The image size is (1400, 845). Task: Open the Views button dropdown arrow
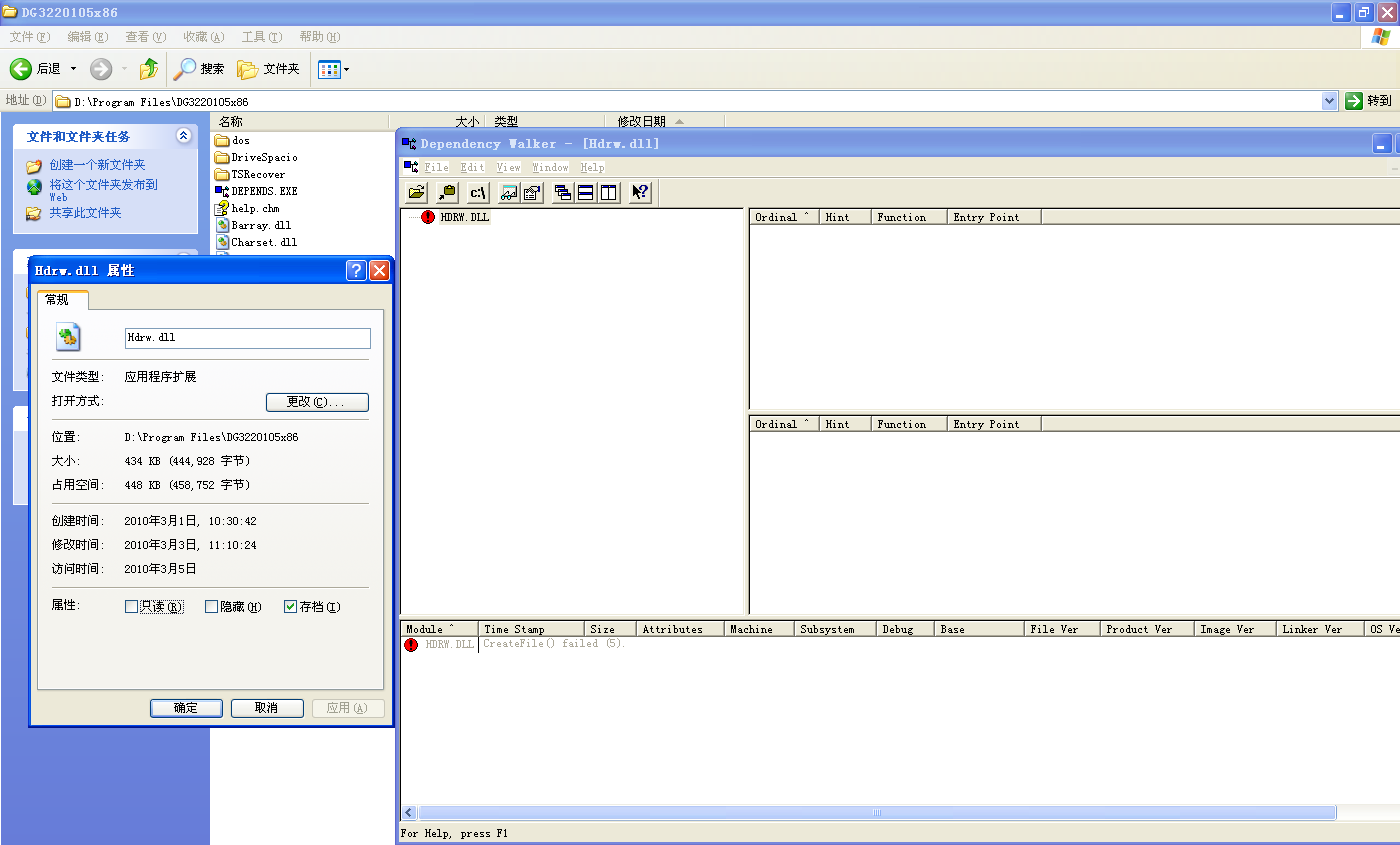(x=346, y=69)
